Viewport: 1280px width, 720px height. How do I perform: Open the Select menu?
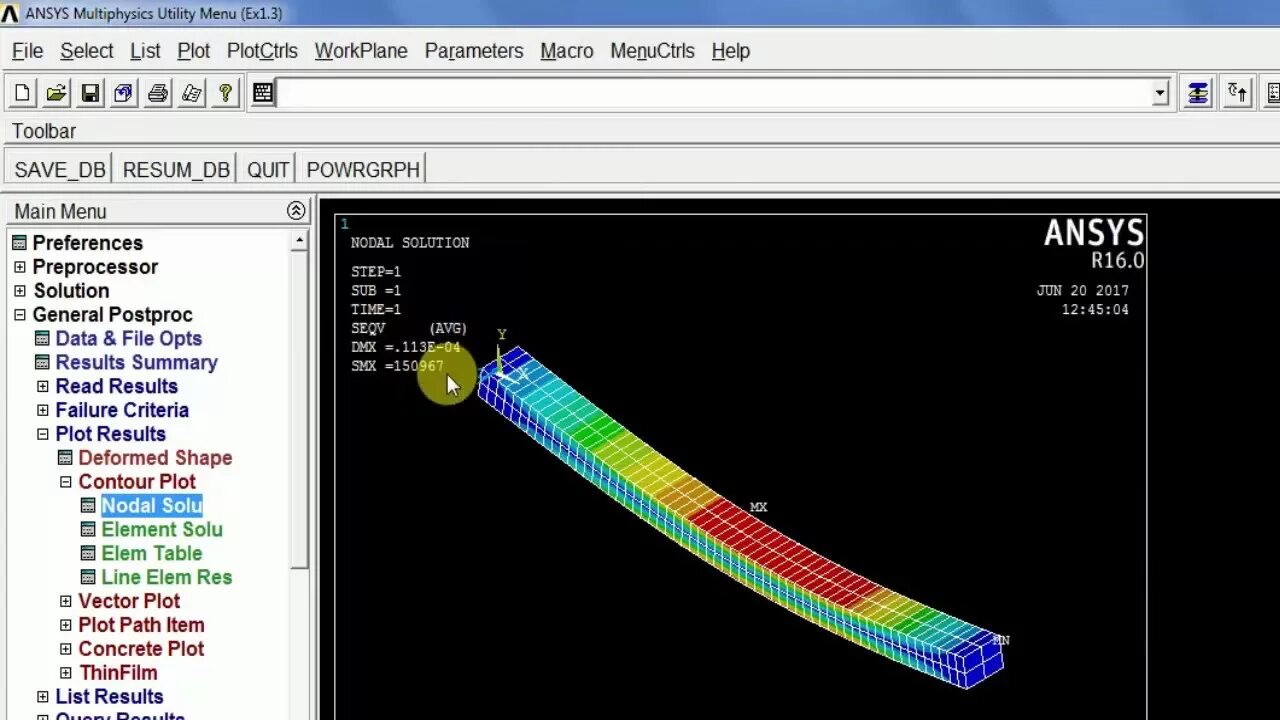point(86,51)
